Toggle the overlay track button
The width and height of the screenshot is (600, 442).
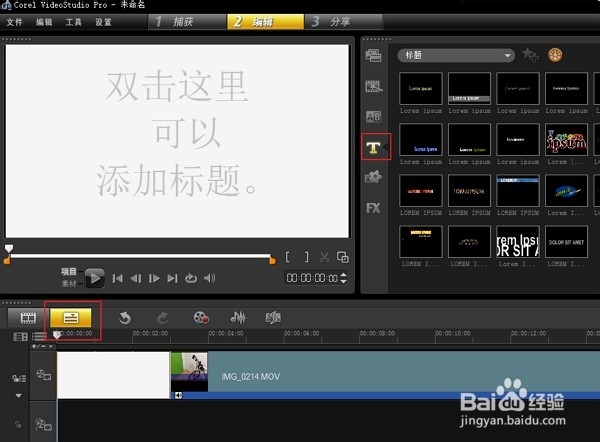pos(43,424)
